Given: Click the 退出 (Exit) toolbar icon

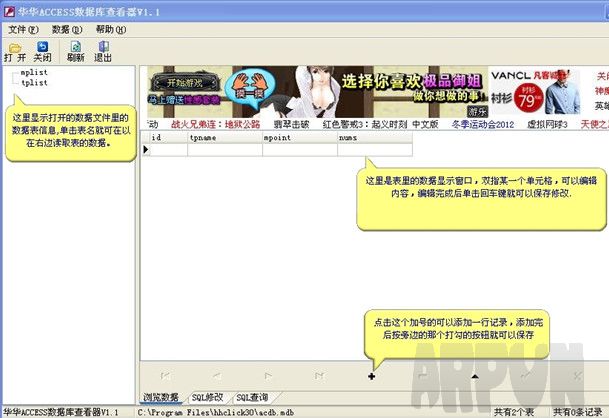Looking at the screenshot, I should pos(103,51).
